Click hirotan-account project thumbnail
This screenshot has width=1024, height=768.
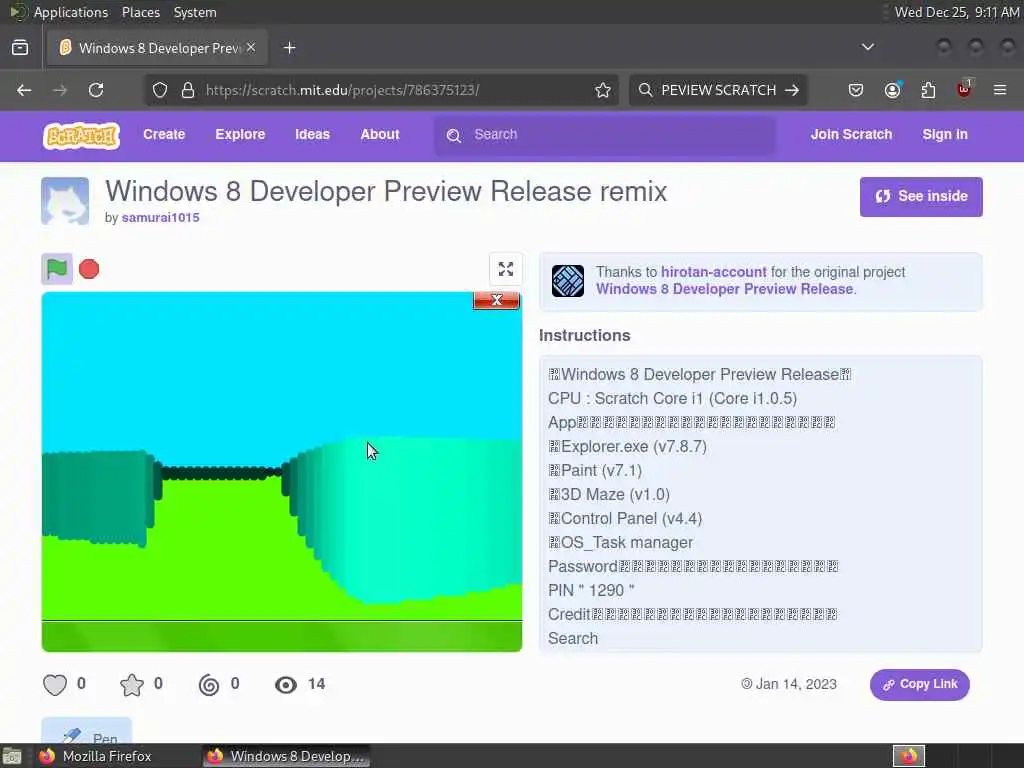[568, 281]
